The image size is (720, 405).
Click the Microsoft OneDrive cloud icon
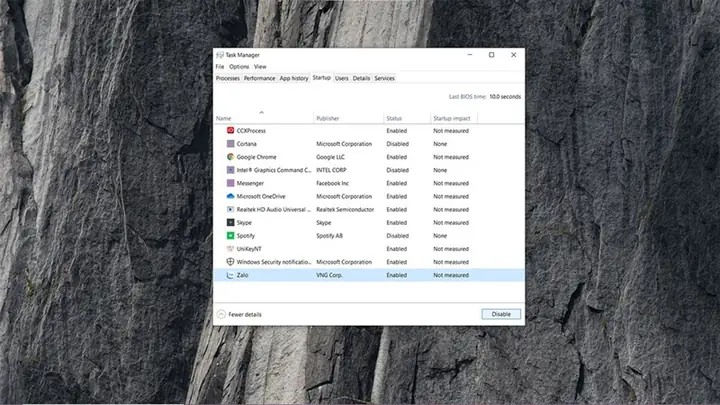coord(231,196)
